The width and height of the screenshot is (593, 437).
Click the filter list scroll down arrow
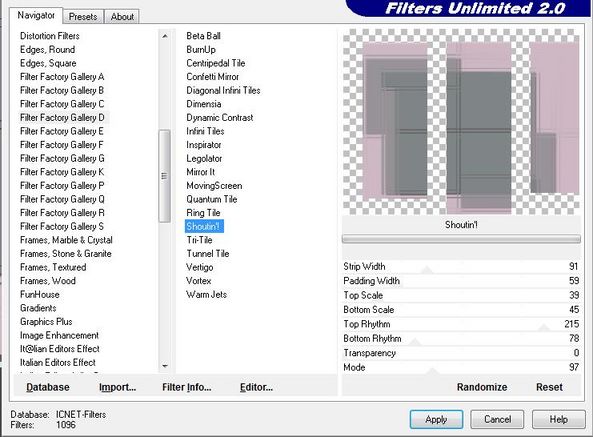165,366
